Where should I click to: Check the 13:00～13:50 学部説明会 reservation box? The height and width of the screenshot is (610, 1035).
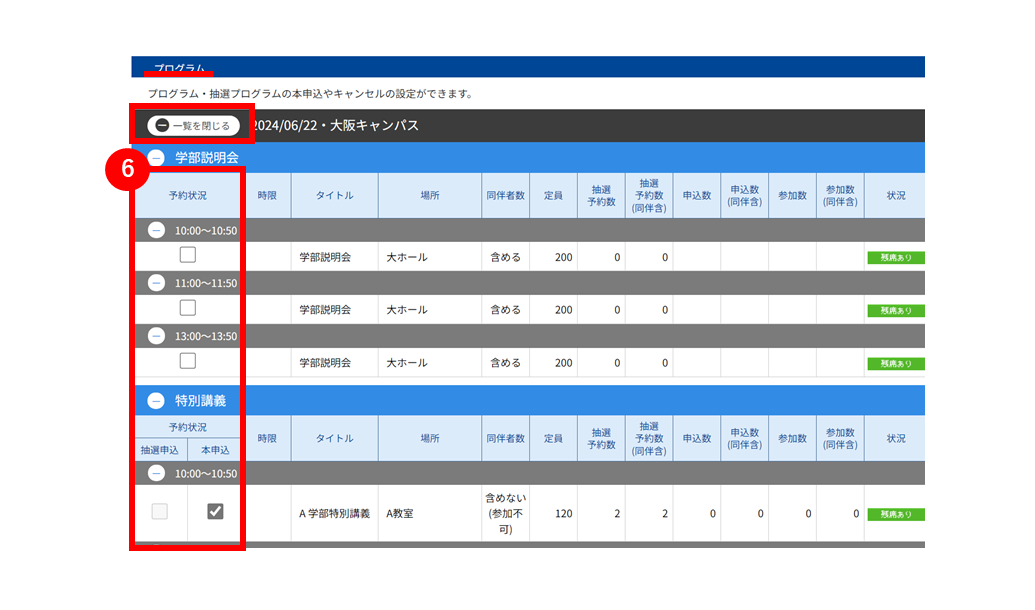click(x=188, y=361)
